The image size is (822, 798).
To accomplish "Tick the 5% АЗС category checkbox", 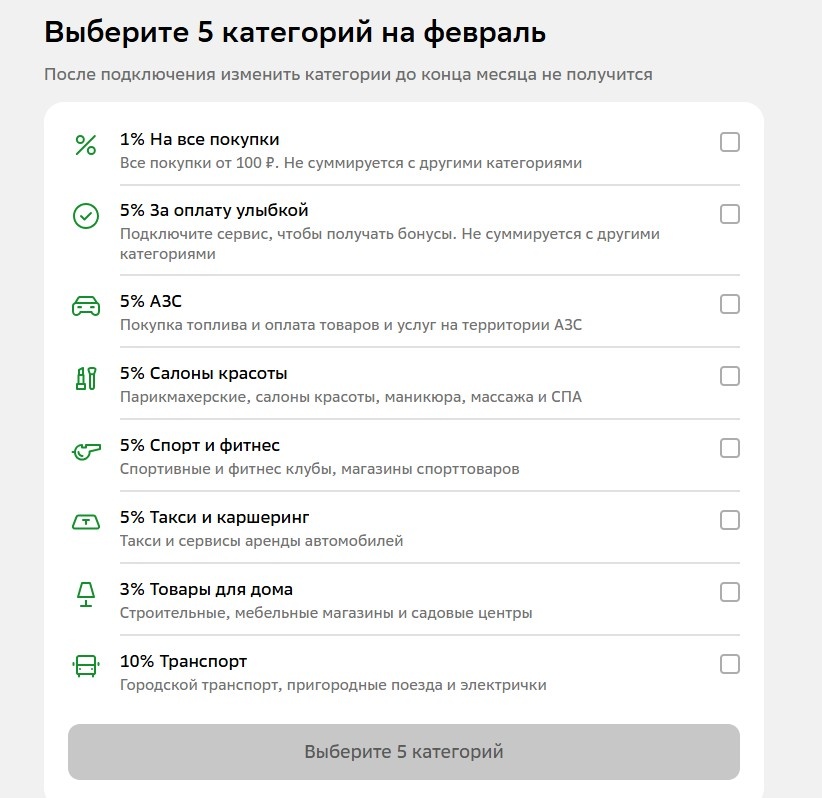I will click(730, 304).
